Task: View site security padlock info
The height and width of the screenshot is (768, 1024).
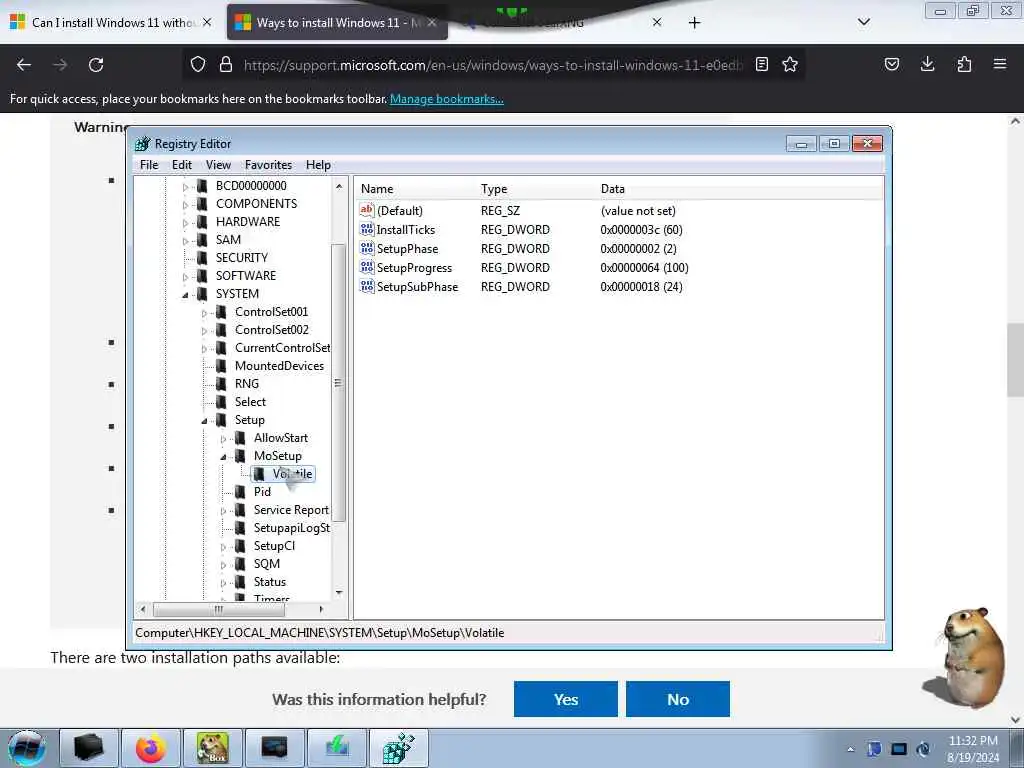Action: [225, 64]
